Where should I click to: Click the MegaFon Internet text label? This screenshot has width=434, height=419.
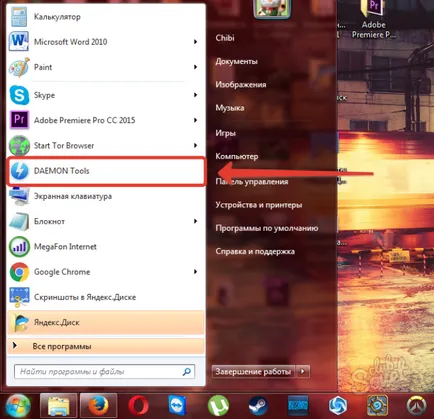[65, 247]
